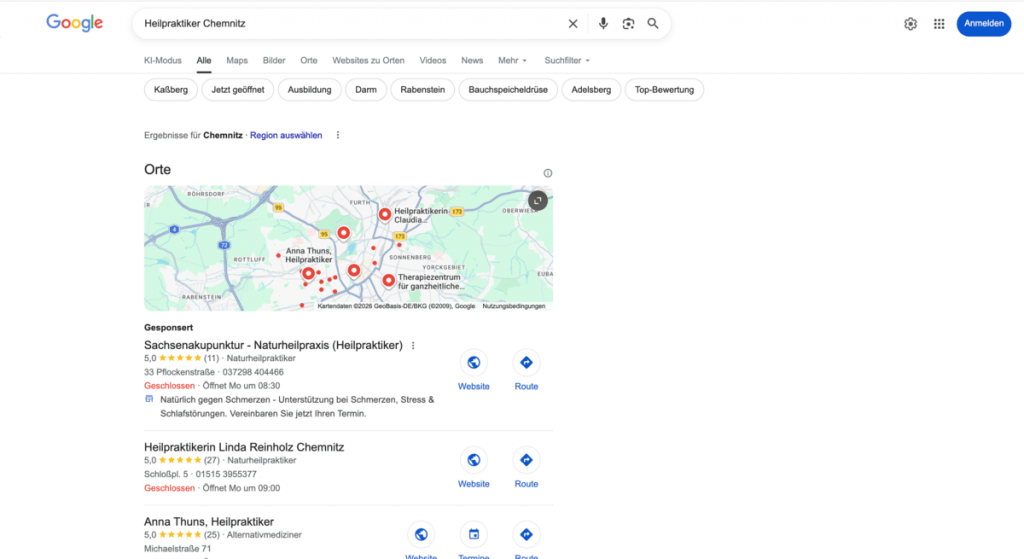Open the Suchfilter dropdown
1024x559 pixels.
567,60
